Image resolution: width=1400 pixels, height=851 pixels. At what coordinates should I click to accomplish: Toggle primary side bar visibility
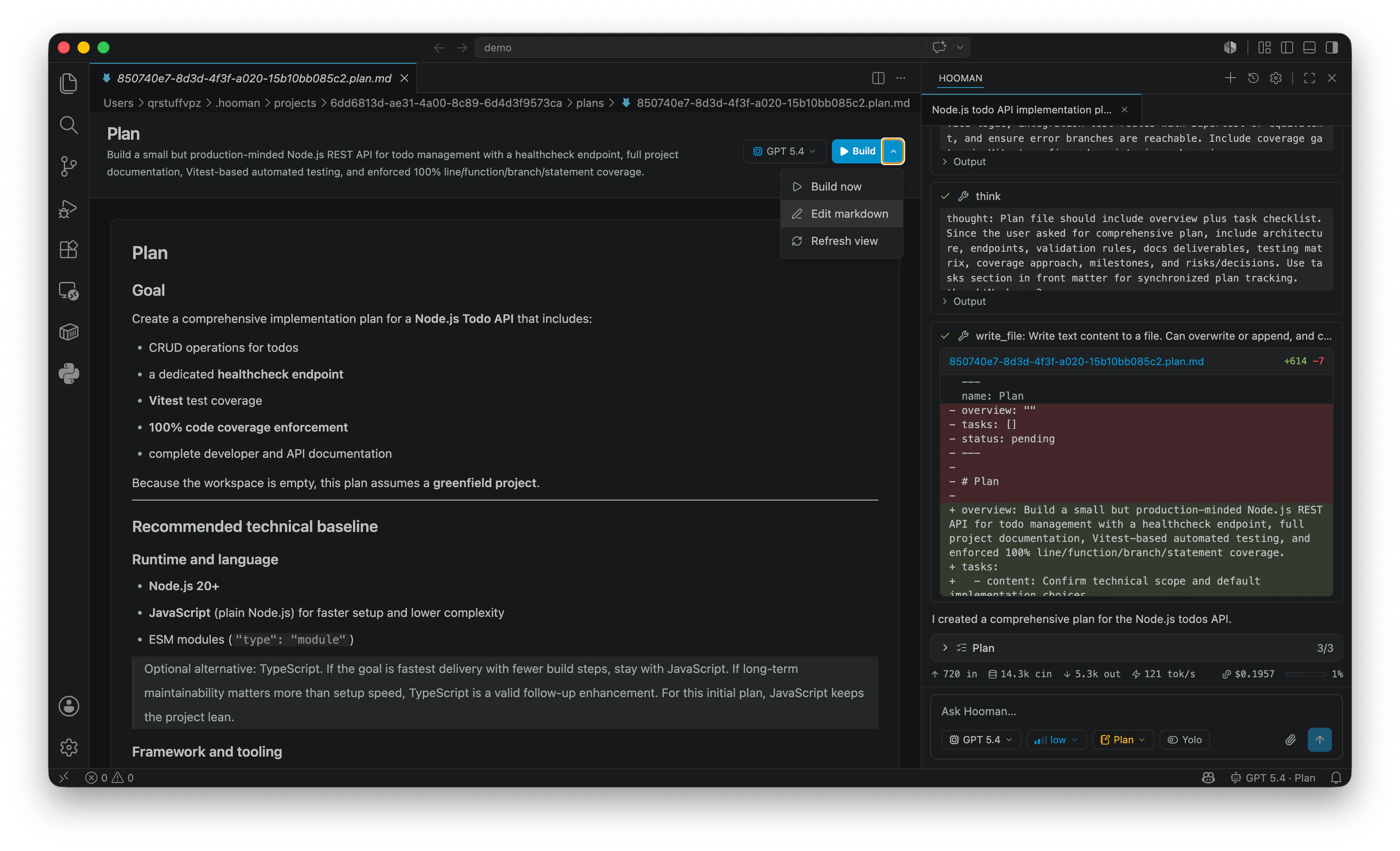[1287, 48]
